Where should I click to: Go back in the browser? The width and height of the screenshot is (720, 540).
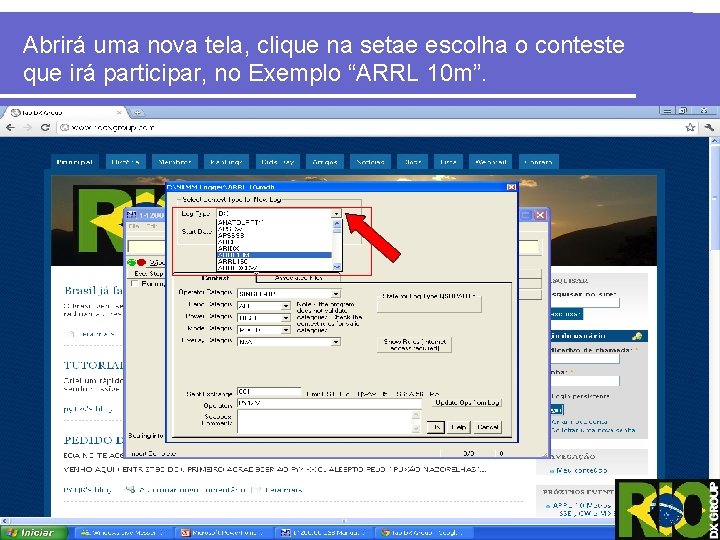pos(11,128)
